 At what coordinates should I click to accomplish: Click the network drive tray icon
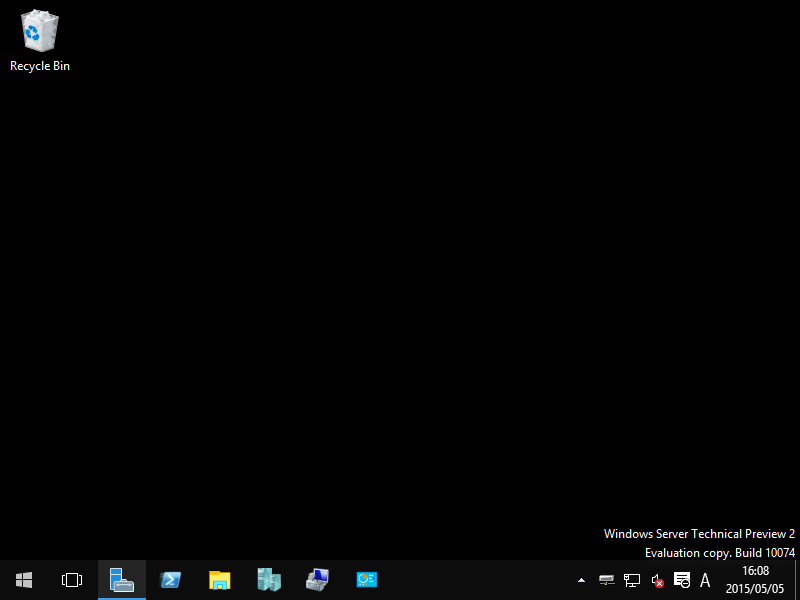(607, 580)
